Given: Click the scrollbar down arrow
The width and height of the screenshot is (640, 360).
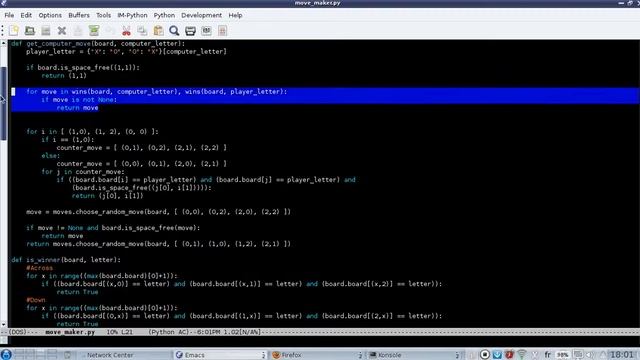Looking at the screenshot, I should (4, 325).
